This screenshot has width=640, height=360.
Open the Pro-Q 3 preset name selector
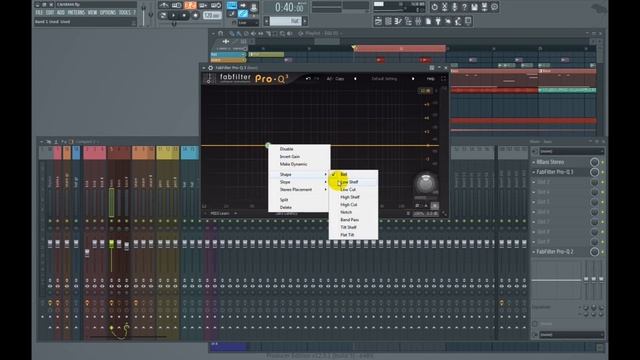click(384, 79)
